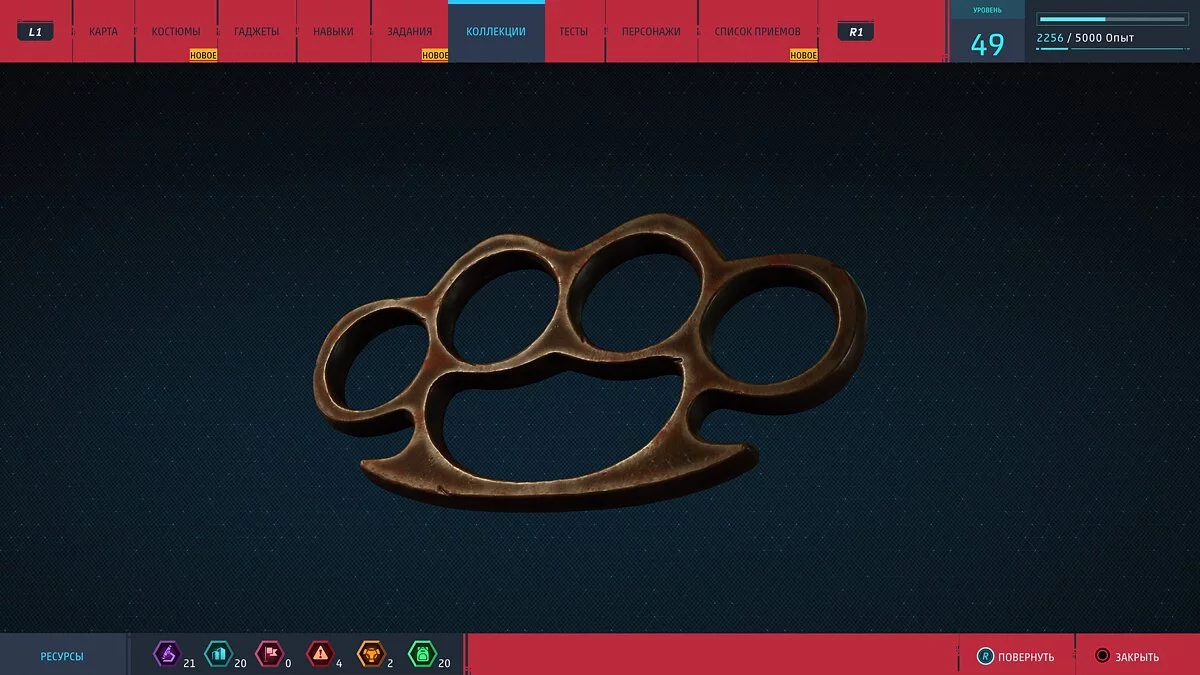This screenshot has width=1200, height=675.
Task: Switch to the НАВЫКИ tab
Action: click(333, 32)
